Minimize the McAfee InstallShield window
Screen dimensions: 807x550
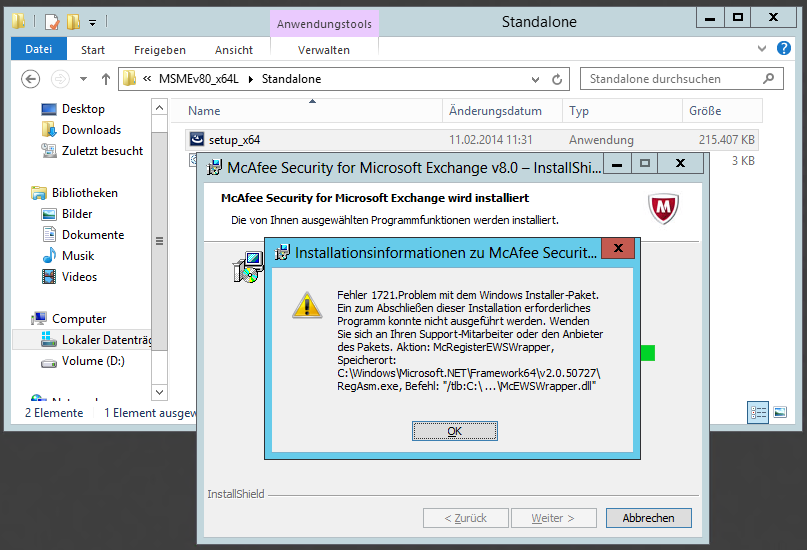point(618,164)
